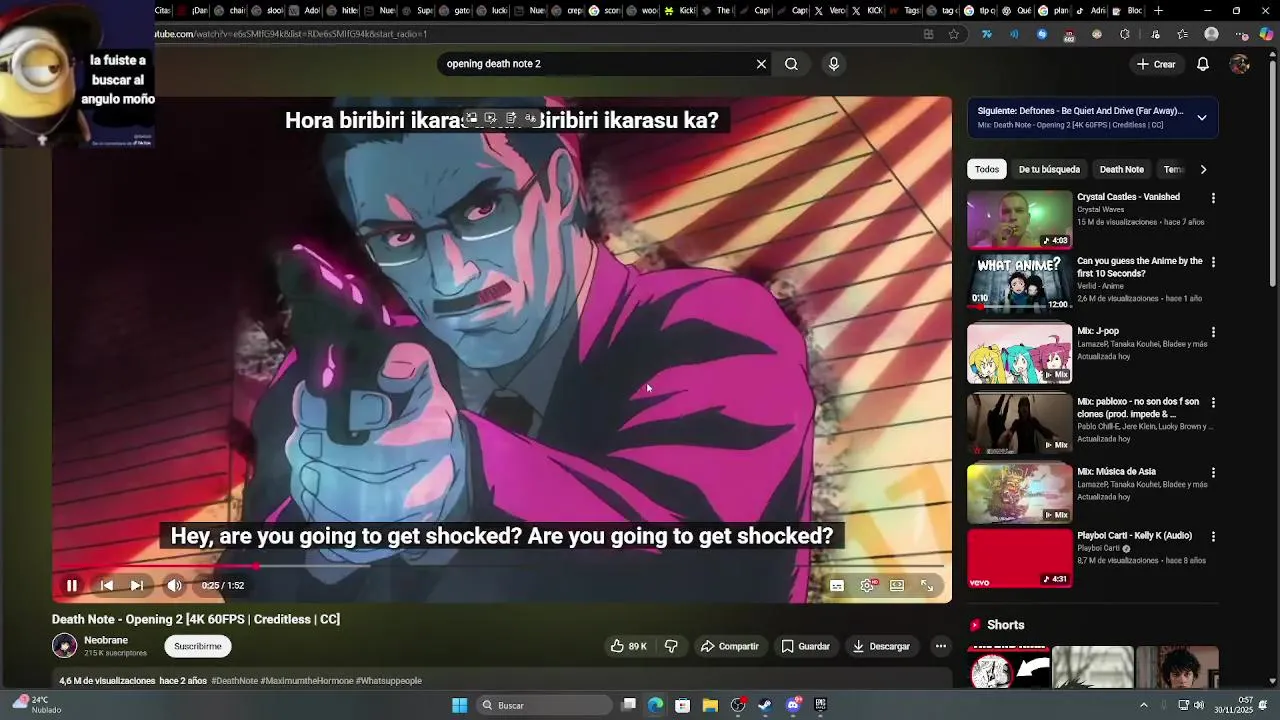Click the taskbar Buscar search box
This screenshot has height=720, width=1280.
click(543, 705)
